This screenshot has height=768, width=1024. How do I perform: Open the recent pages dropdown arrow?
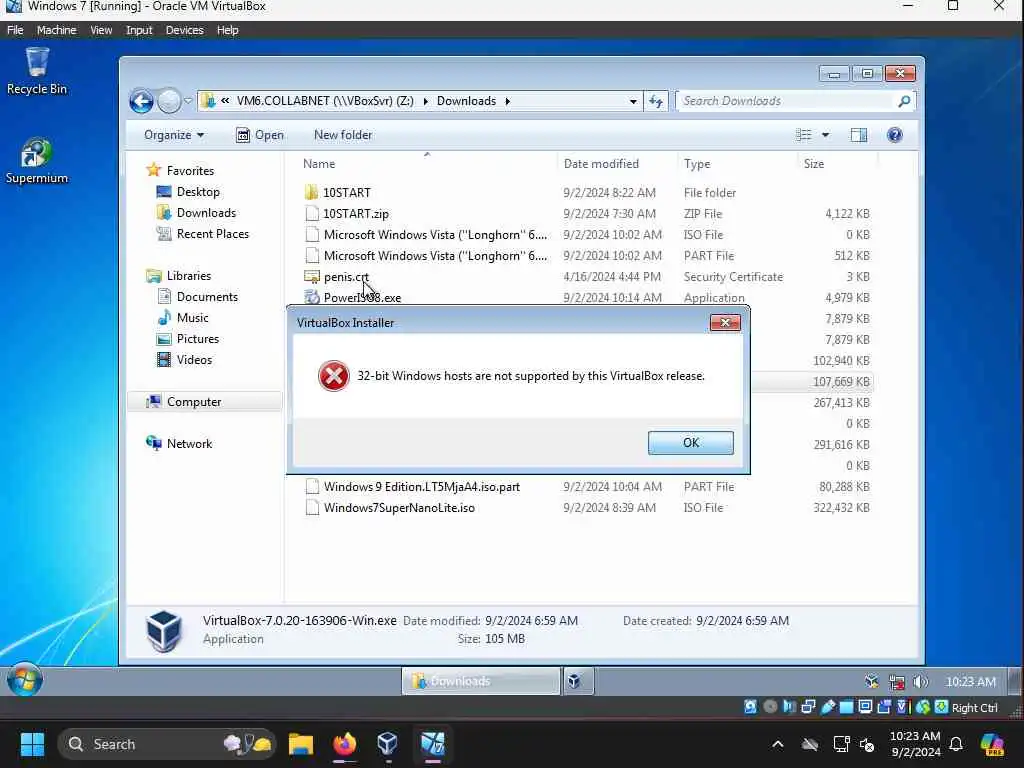[188, 101]
